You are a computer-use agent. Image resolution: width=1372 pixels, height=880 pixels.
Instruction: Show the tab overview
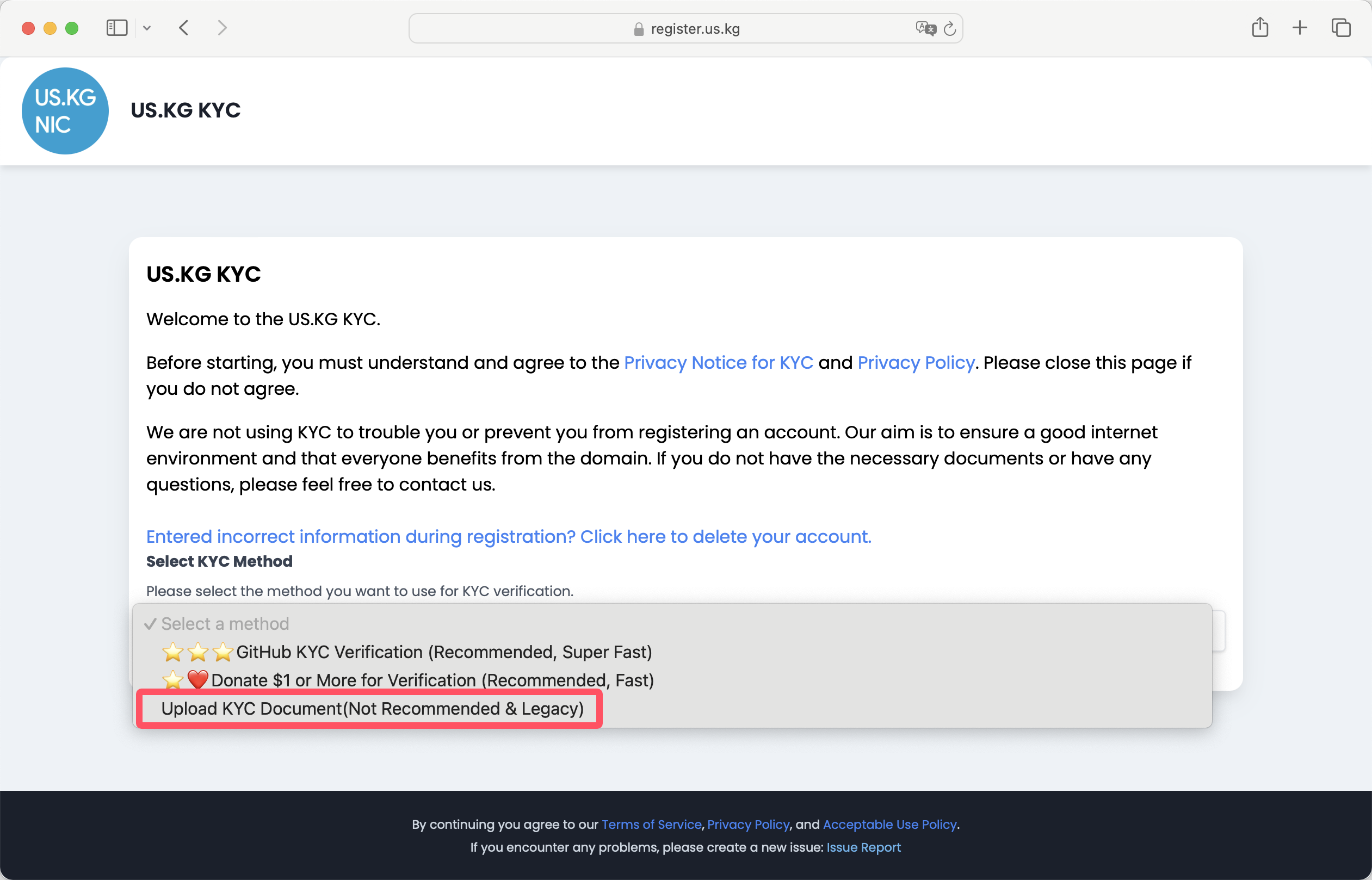[x=1340, y=28]
